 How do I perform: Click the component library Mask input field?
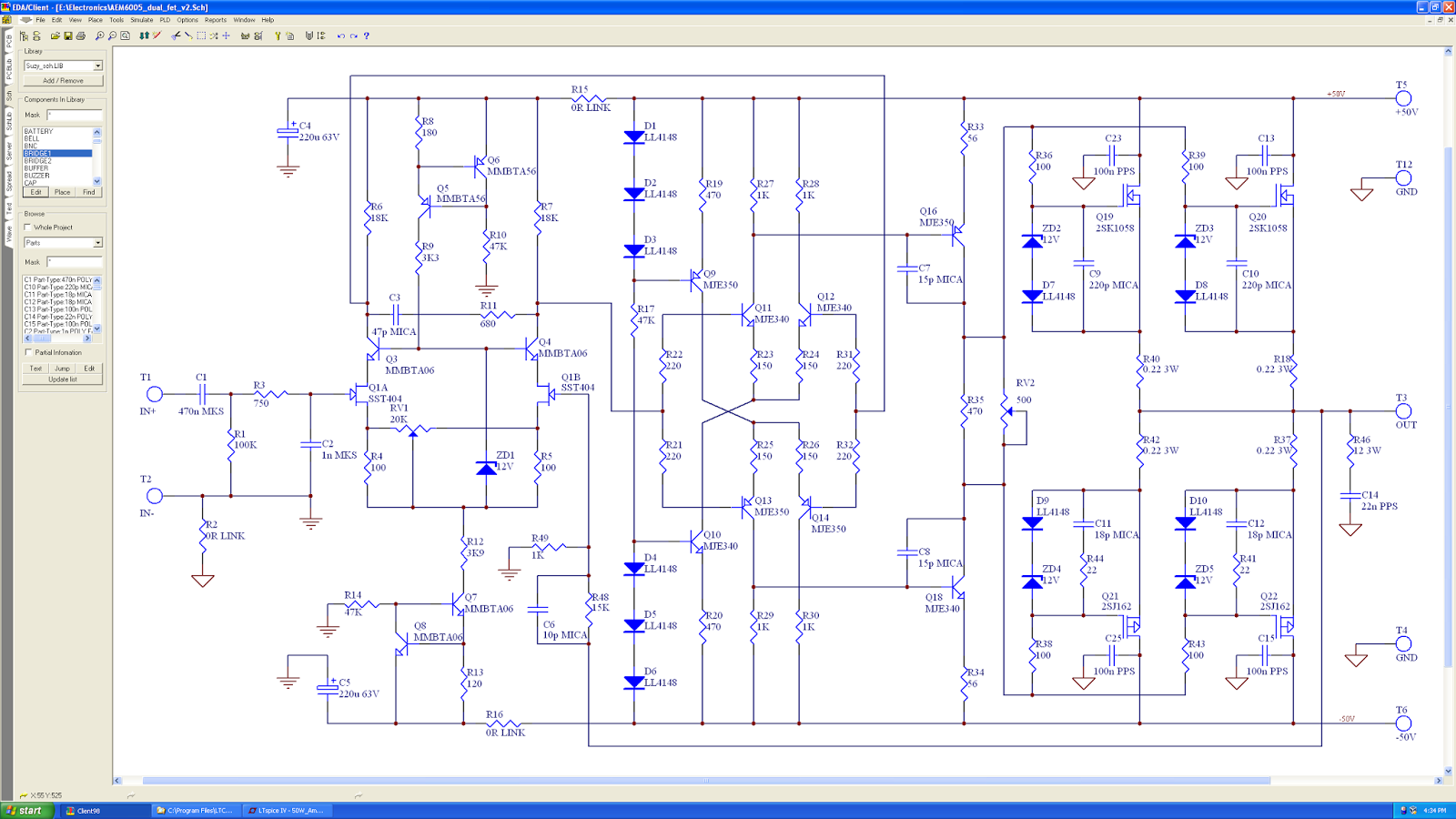pyautogui.click(x=75, y=115)
